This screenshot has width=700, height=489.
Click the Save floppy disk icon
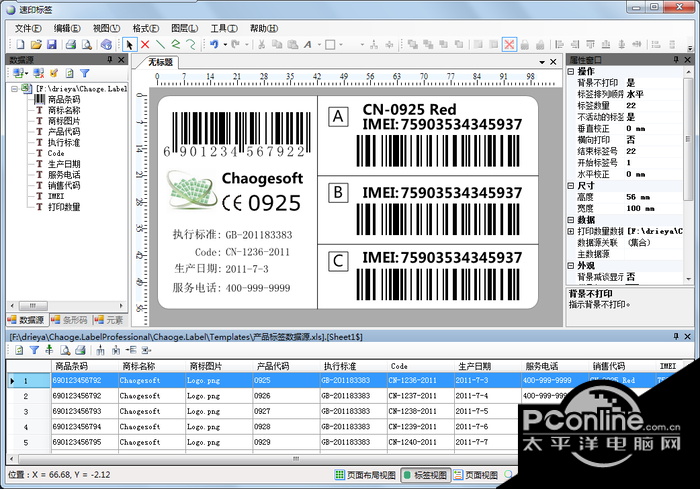[x=52, y=45]
